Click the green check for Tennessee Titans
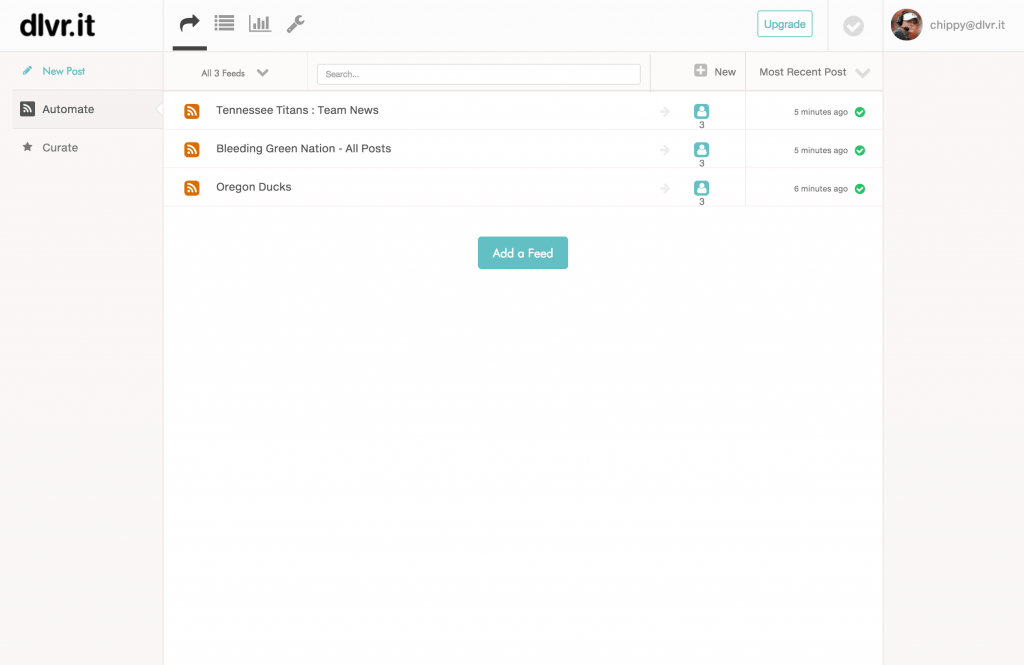This screenshot has height=665, width=1024. pos(860,112)
